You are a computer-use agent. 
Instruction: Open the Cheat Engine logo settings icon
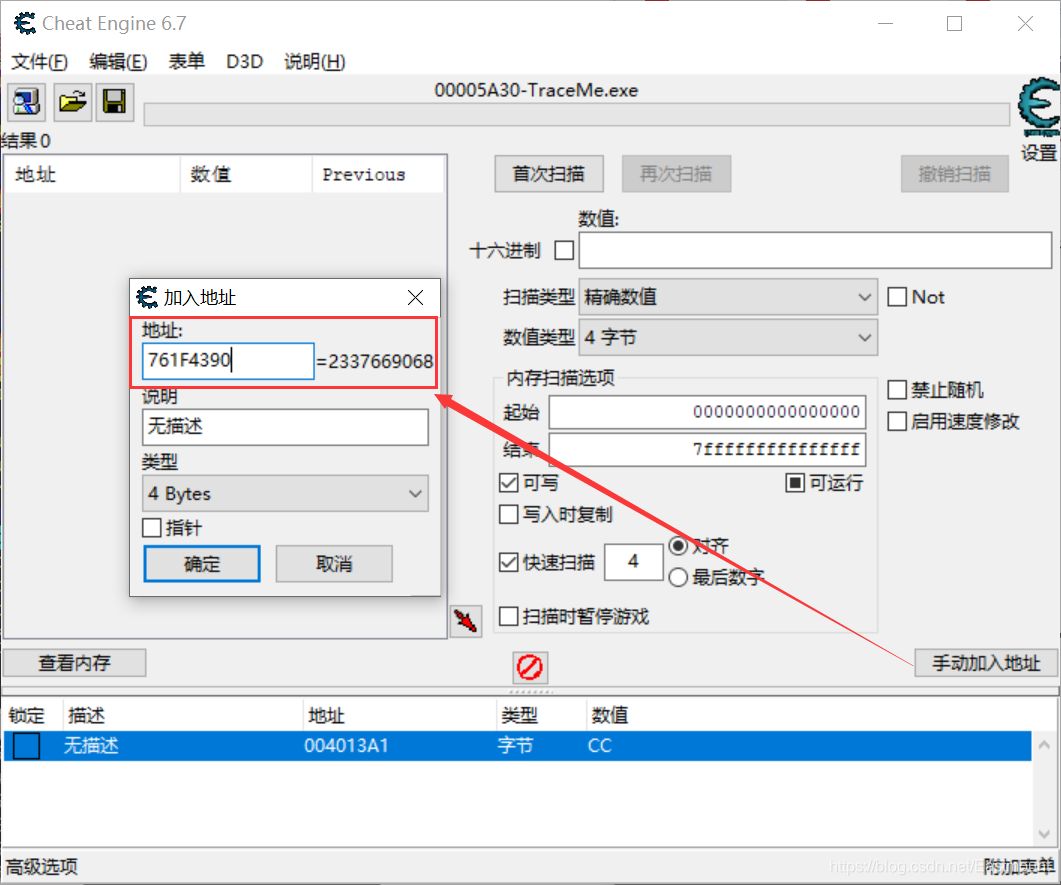coord(1039,106)
